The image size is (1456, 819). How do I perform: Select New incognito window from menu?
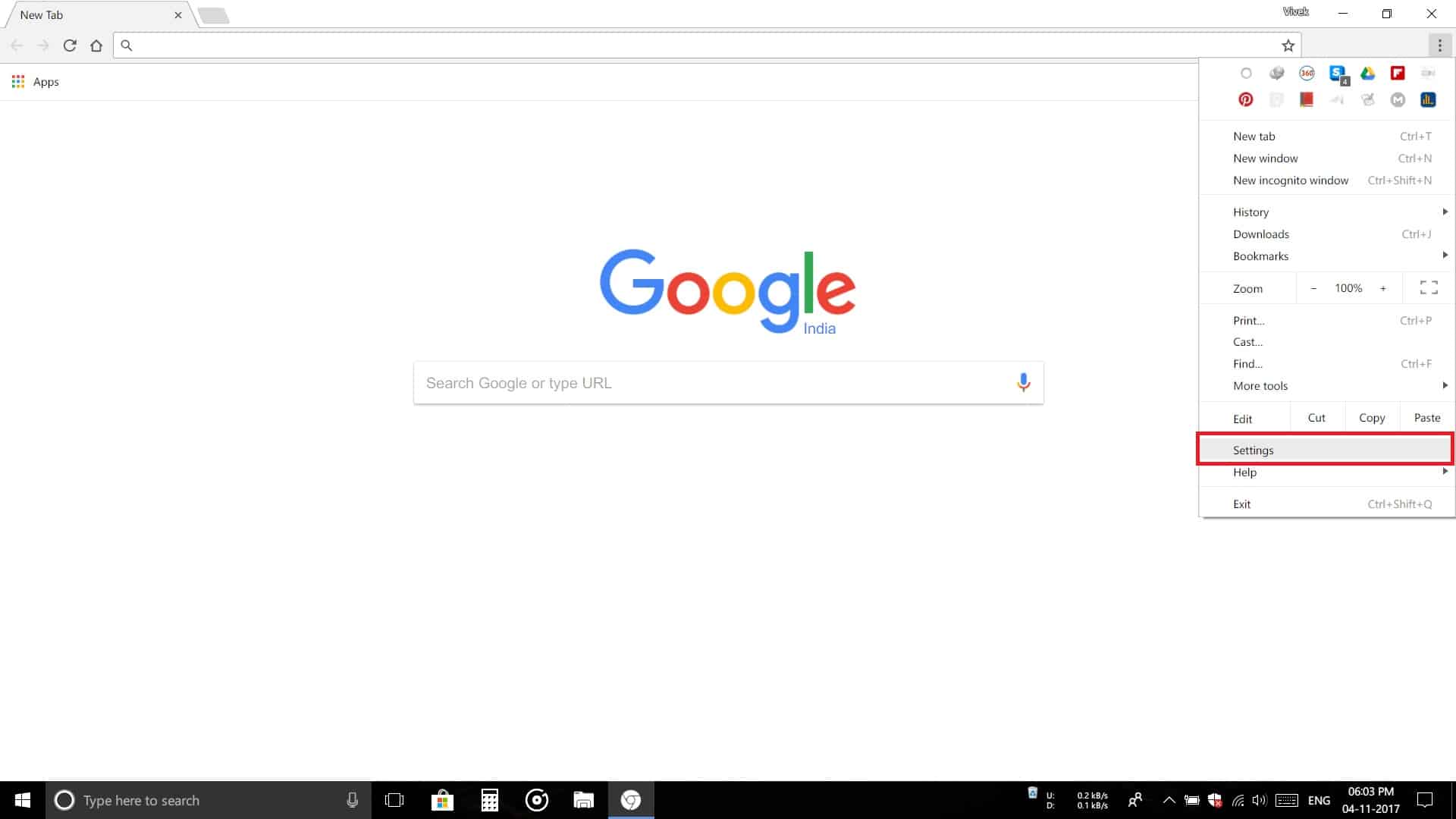[1290, 180]
